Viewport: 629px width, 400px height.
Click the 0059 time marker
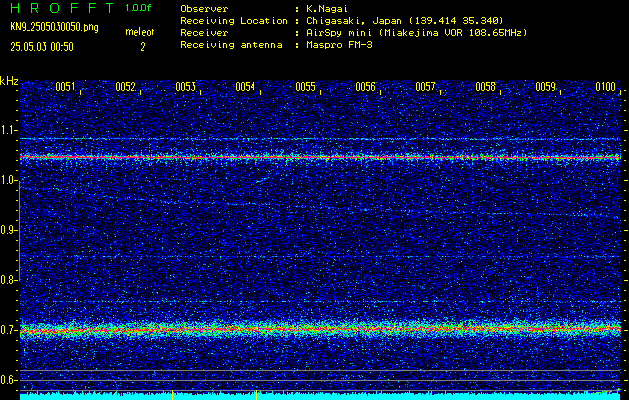(x=546, y=87)
